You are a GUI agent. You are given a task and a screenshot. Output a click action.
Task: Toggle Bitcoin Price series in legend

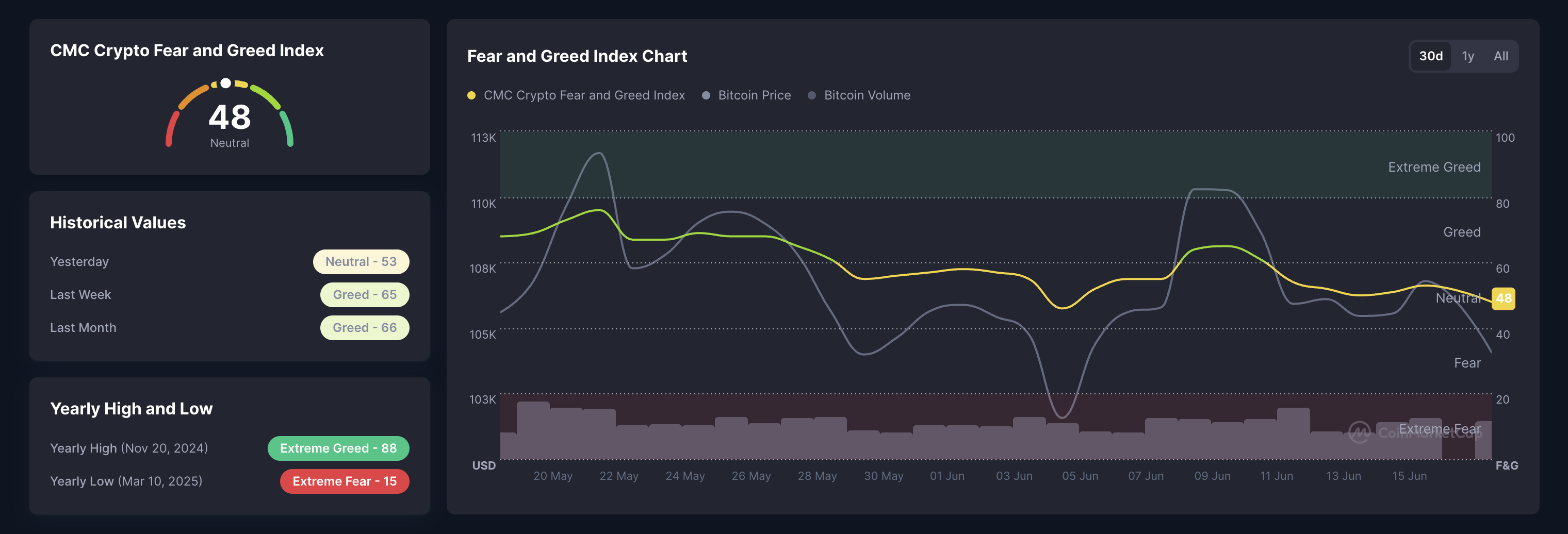pyautogui.click(x=746, y=95)
